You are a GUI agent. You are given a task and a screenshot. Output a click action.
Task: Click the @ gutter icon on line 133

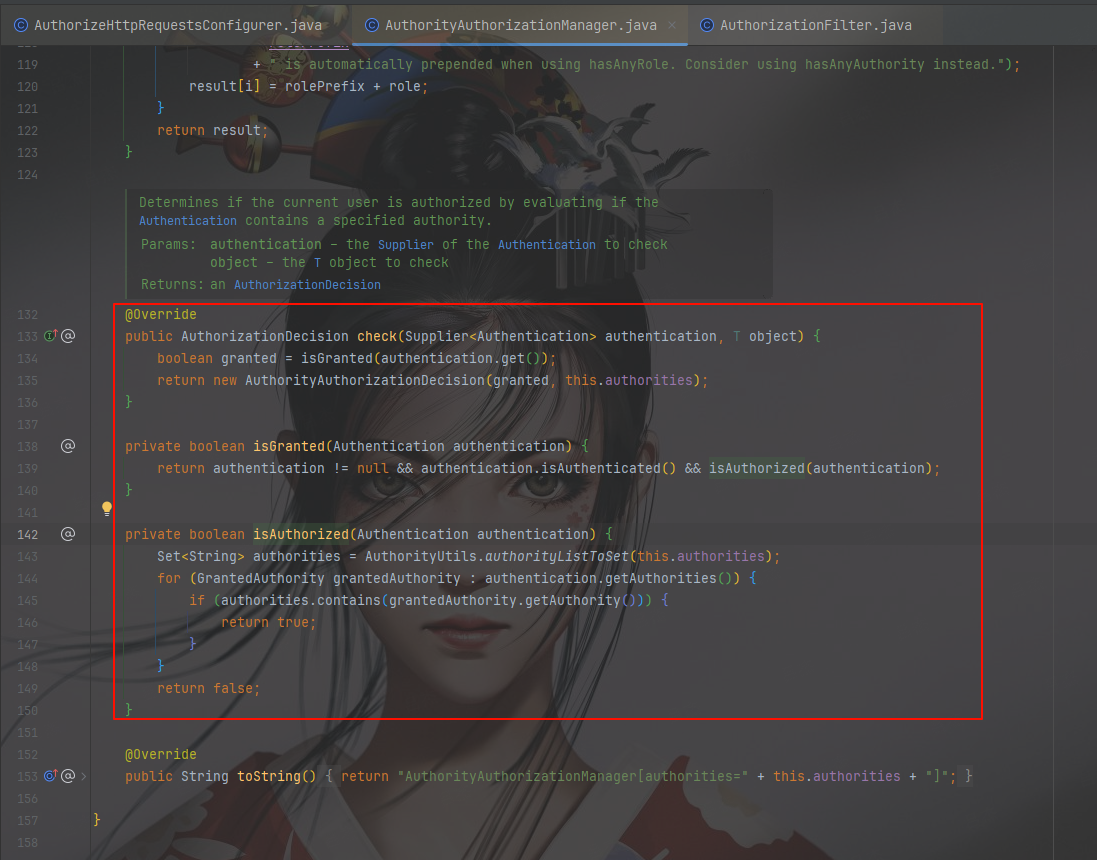coord(68,336)
